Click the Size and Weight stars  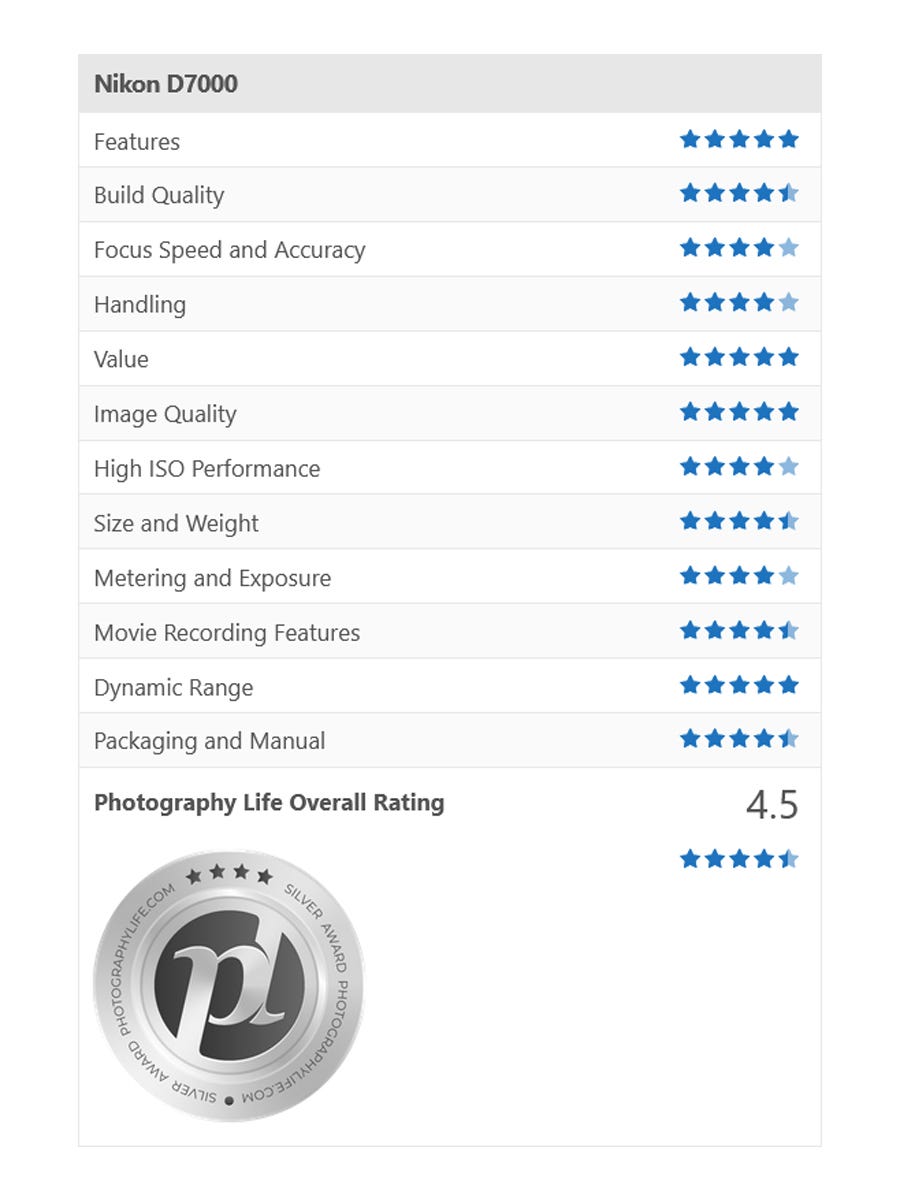[x=739, y=521]
